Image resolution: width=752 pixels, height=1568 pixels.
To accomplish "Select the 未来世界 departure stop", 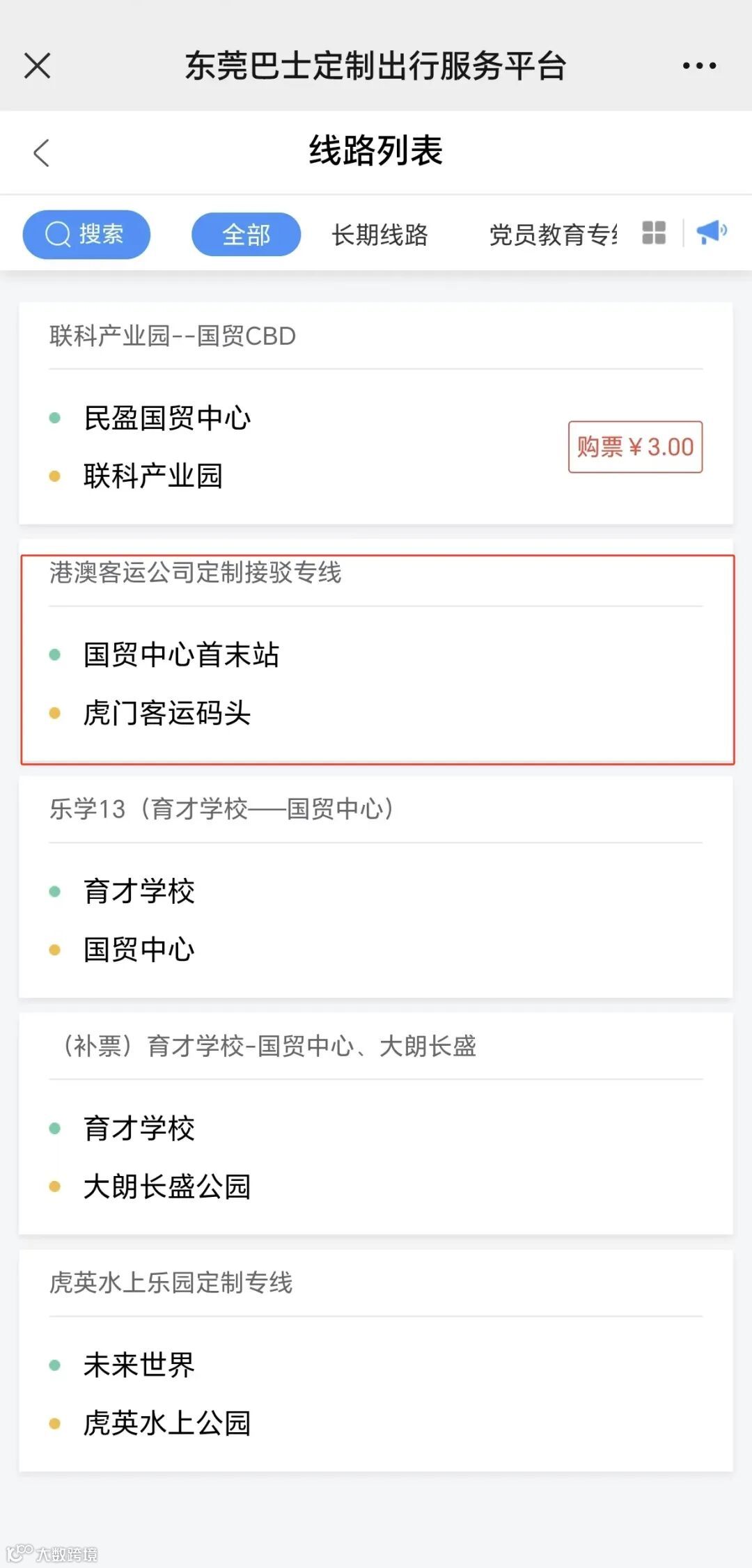I will 139,1365.
